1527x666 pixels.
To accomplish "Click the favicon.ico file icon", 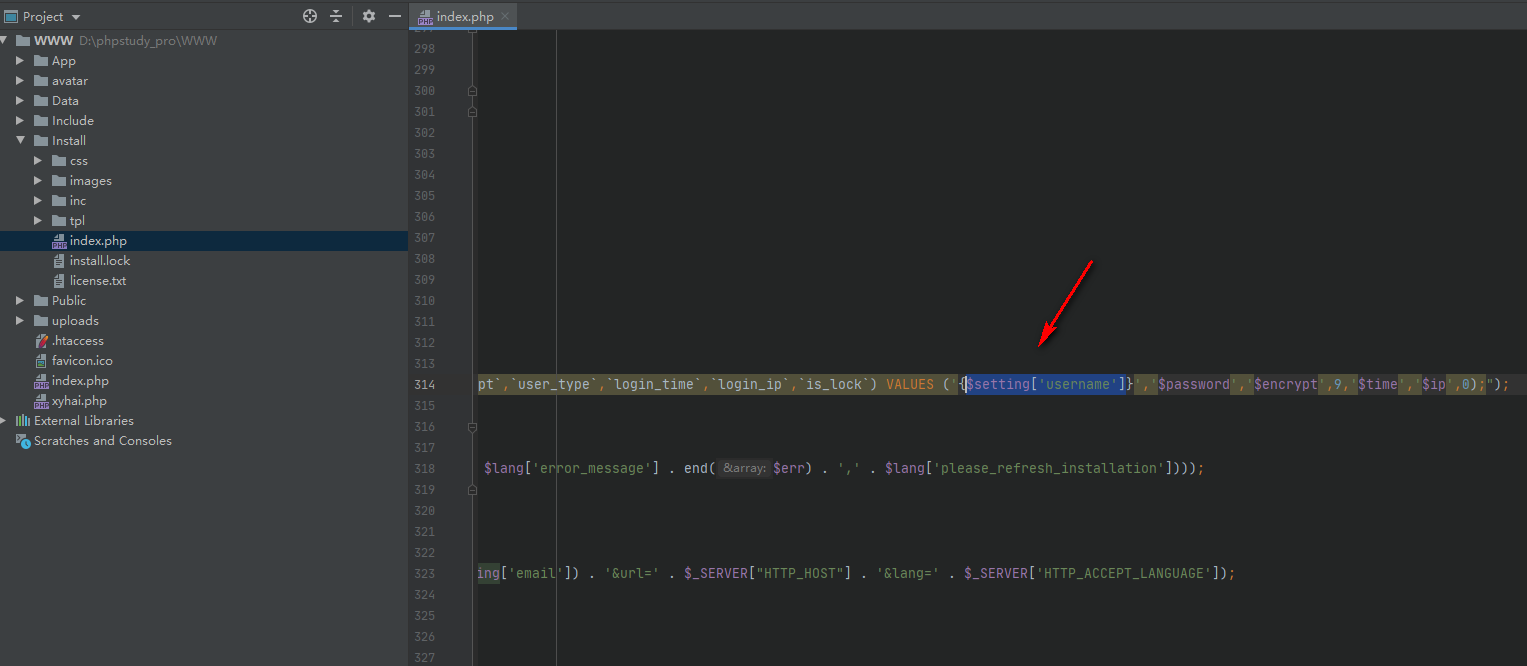I will click(x=41, y=361).
